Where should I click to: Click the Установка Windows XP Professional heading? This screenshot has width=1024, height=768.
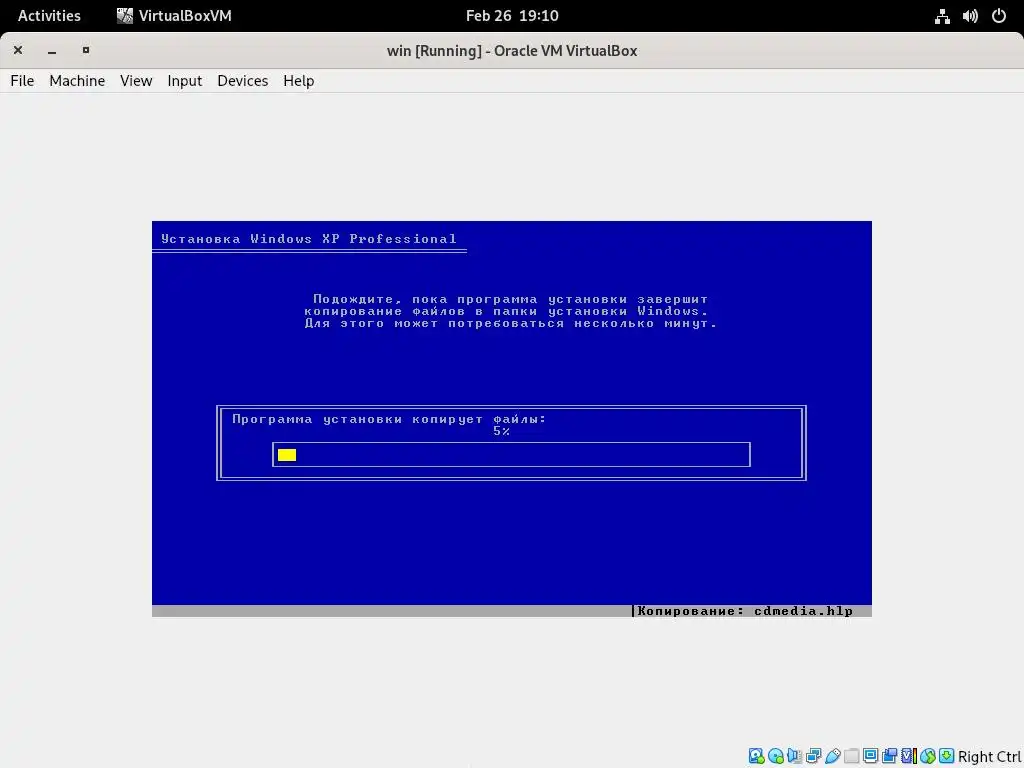[309, 239]
